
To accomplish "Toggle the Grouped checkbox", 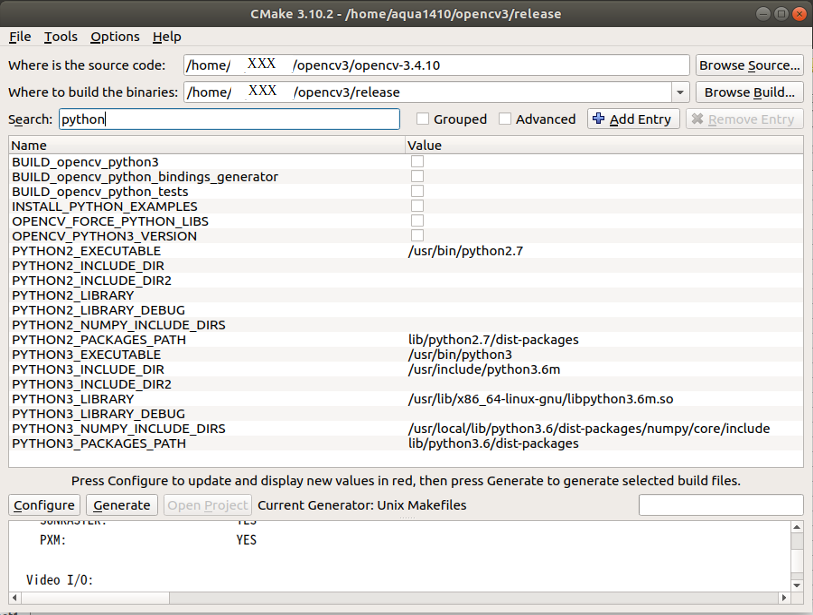I will pos(423,119).
